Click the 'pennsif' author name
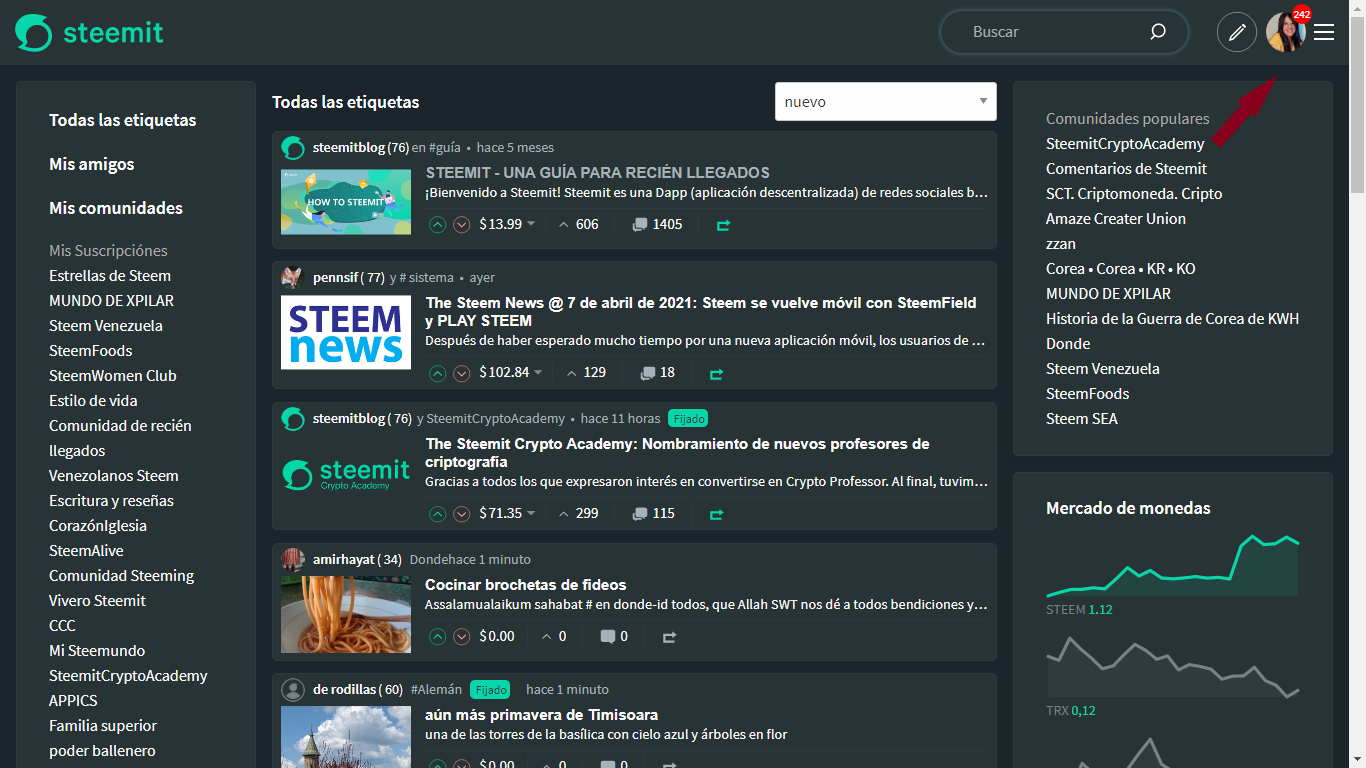1366x768 pixels. [335, 277]
